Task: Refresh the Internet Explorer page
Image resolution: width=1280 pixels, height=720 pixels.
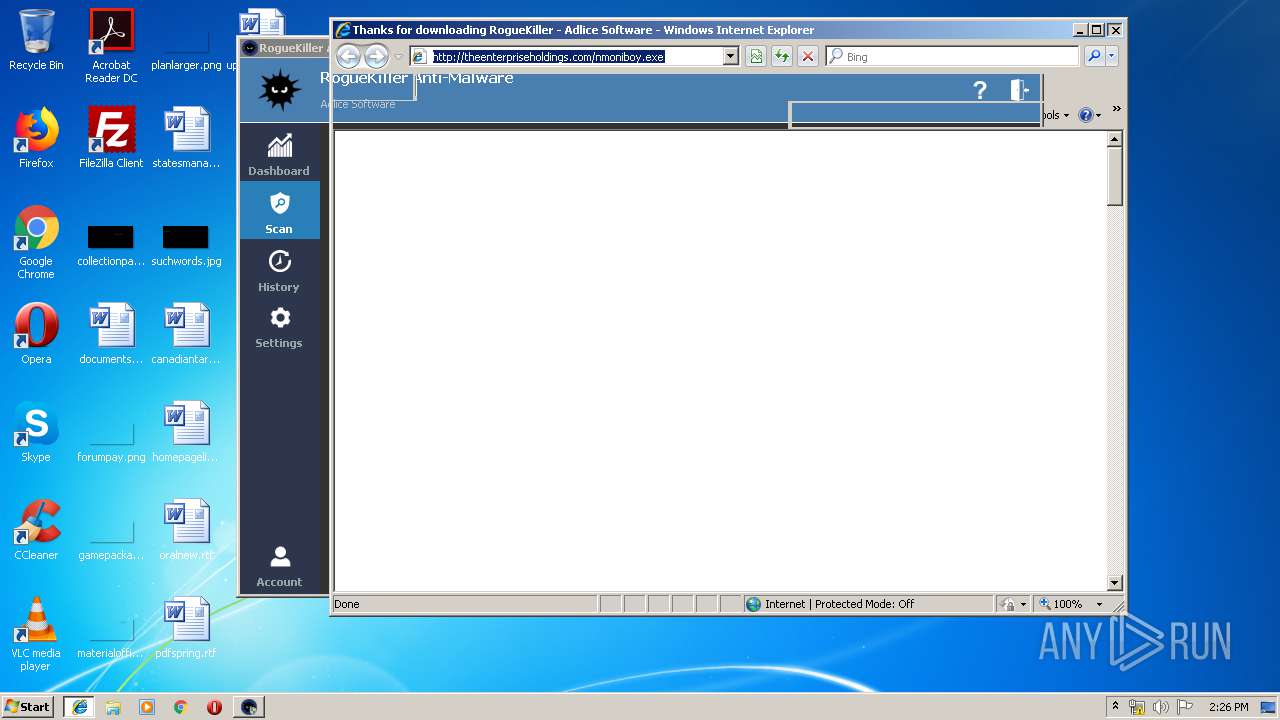Action: [x=782, y=57]
